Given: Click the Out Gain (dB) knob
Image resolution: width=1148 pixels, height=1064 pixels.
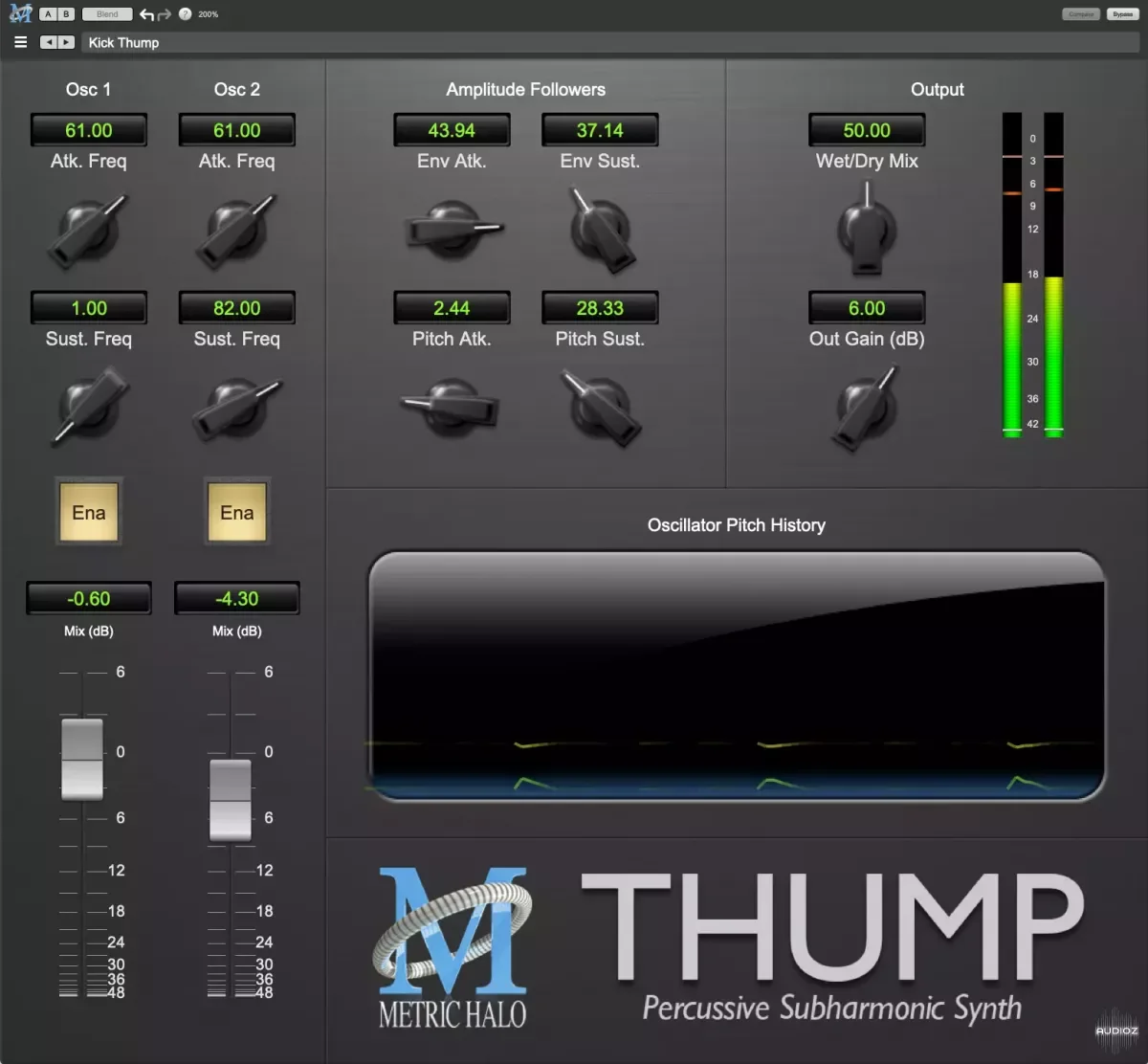Looking at the screenshot, I should pos(867,408).
